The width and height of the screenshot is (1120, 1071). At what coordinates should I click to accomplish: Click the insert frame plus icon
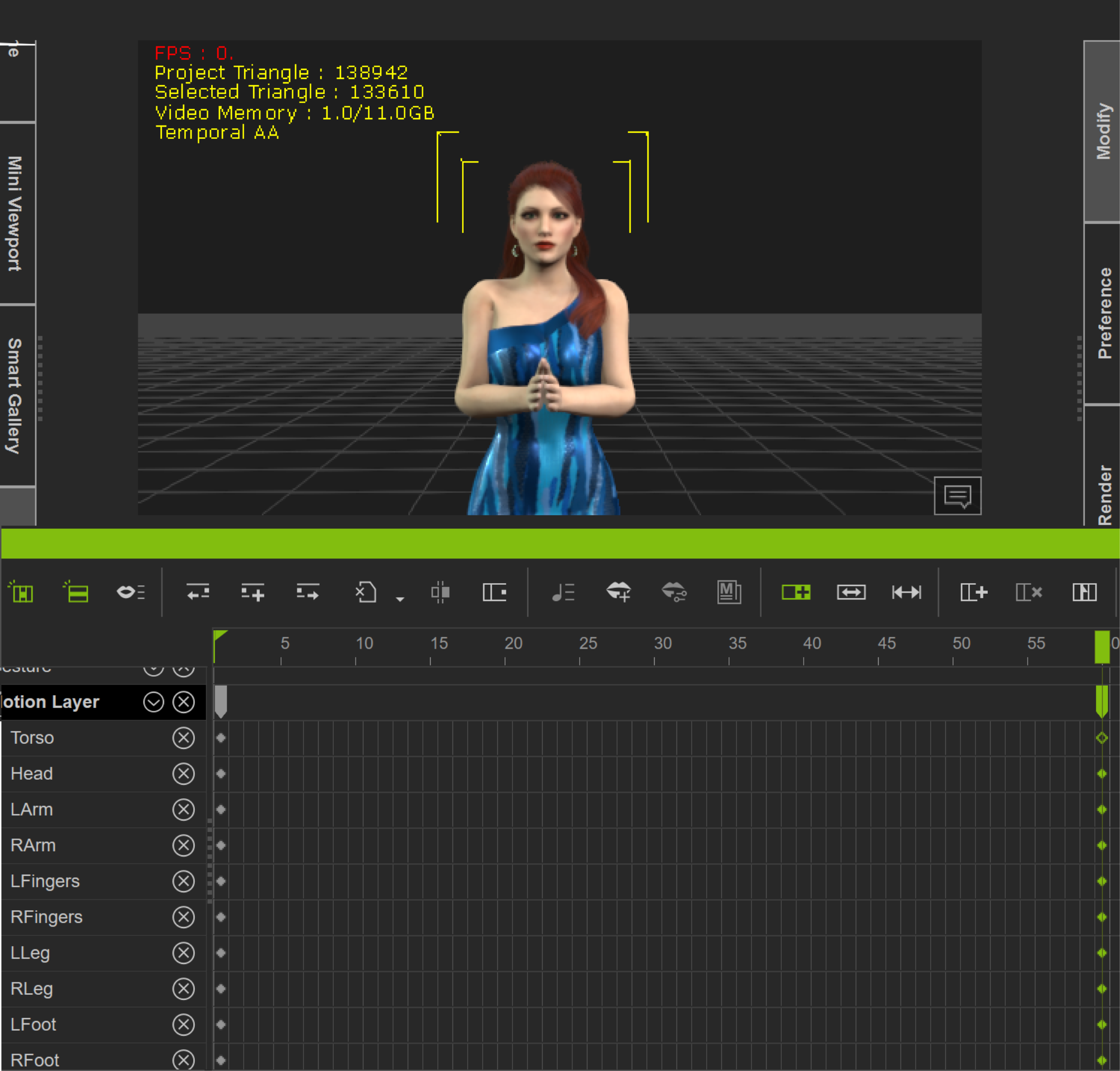point(973,592)
